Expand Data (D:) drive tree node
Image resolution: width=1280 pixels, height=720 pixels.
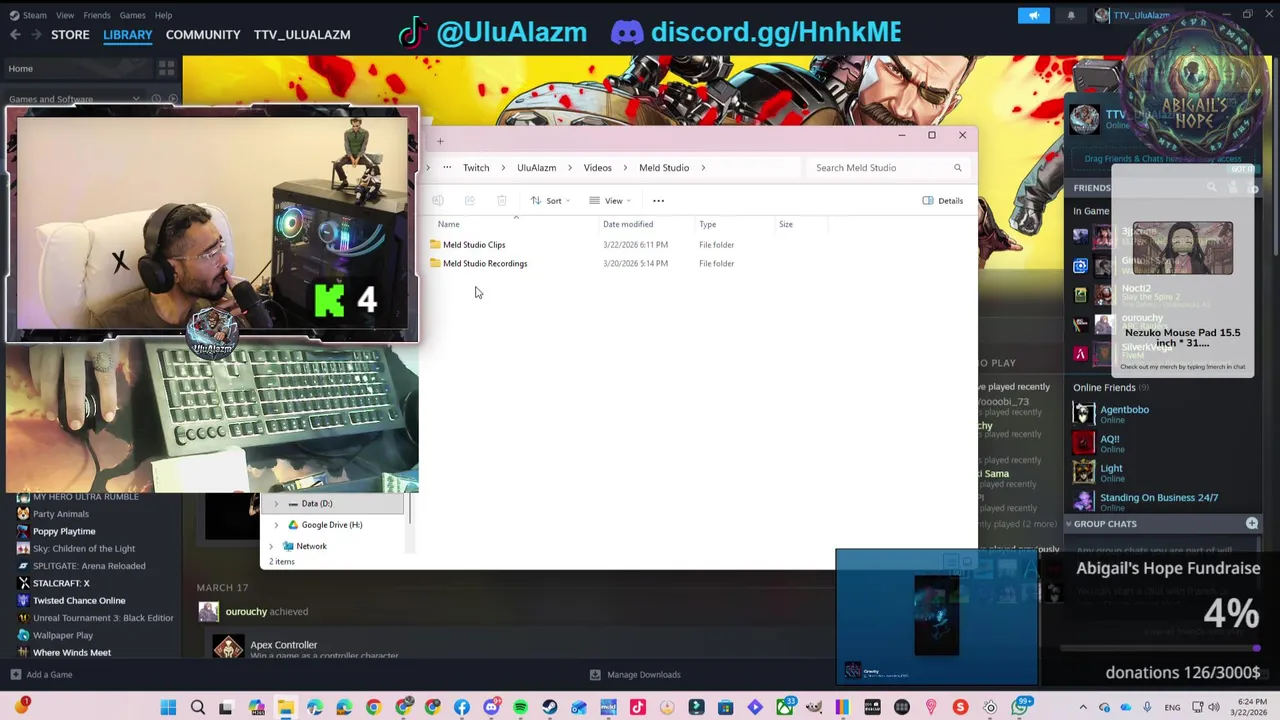[276, 504]
